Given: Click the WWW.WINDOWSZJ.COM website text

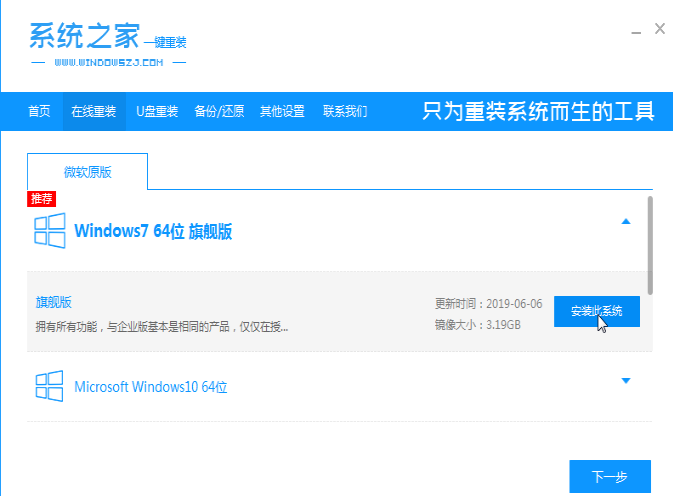Looking at the screenshot, I should pos(109,63).
